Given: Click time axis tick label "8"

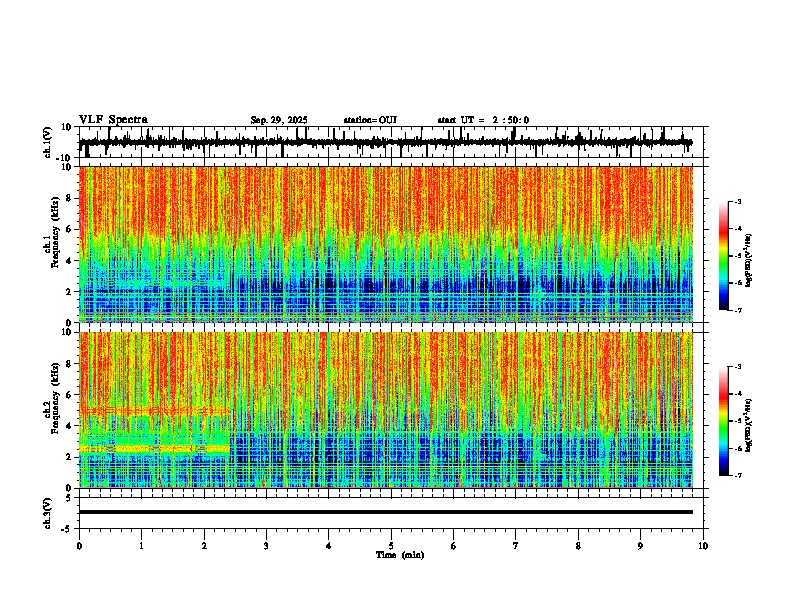Looking at the screenshot, I should (x=578, y=546).
